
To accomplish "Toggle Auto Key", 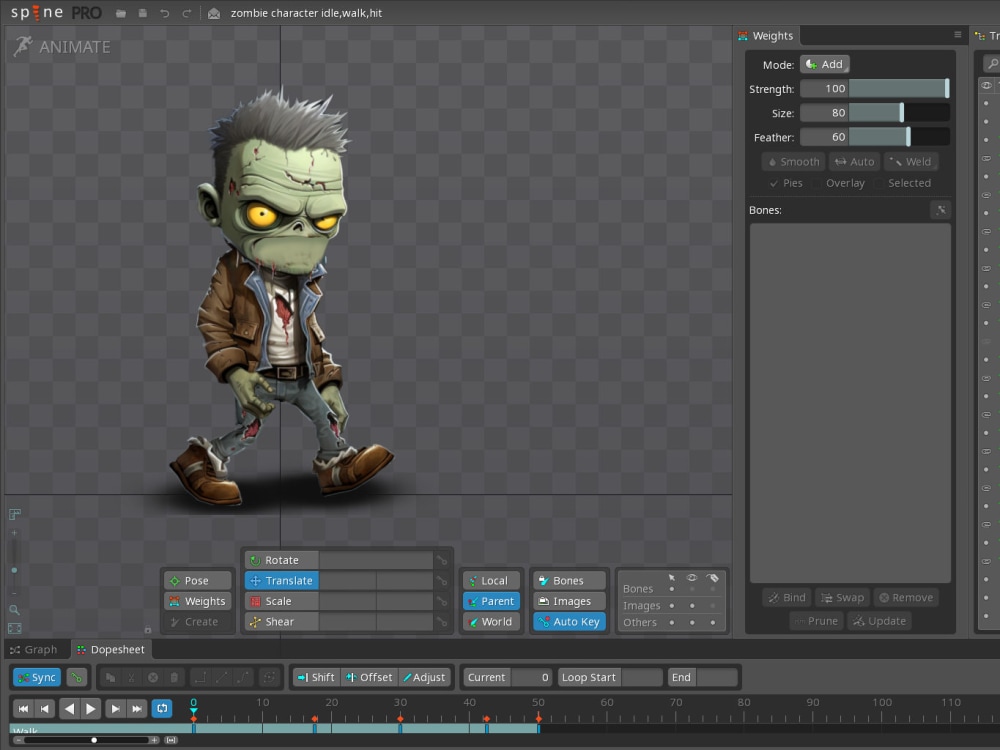I will click(x=569, y=621).
